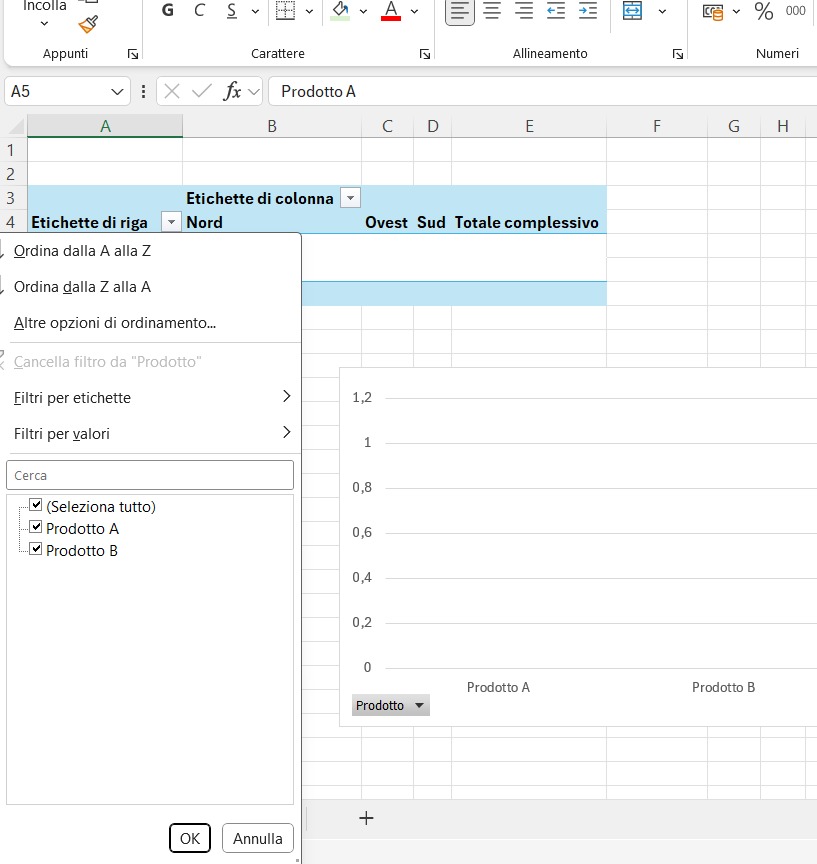Apply bold formatting with the G button

(x=167, y=11)
